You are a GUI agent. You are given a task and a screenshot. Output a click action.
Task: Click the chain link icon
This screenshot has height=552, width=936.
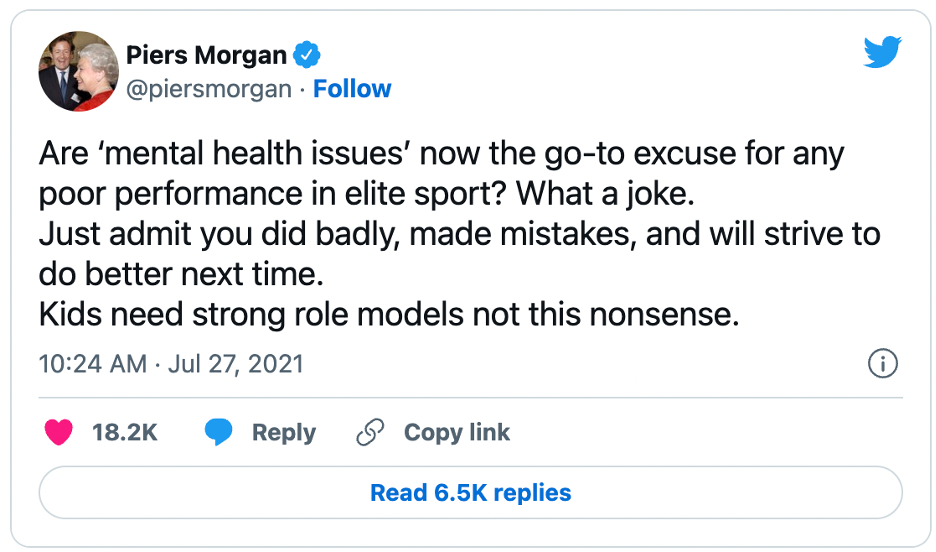coord(370,432)
